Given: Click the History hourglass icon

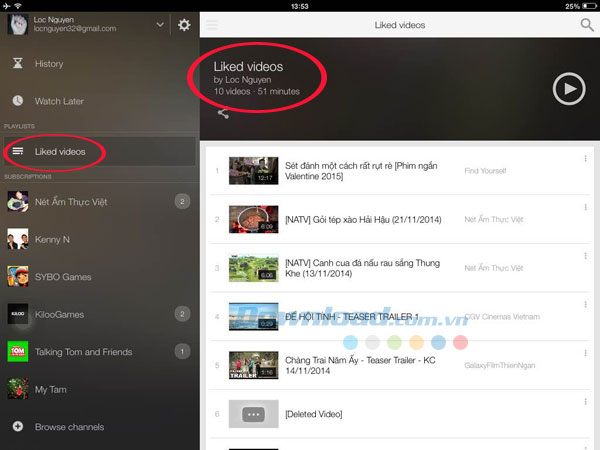Looking at the screenshot, I should (18, 63).
